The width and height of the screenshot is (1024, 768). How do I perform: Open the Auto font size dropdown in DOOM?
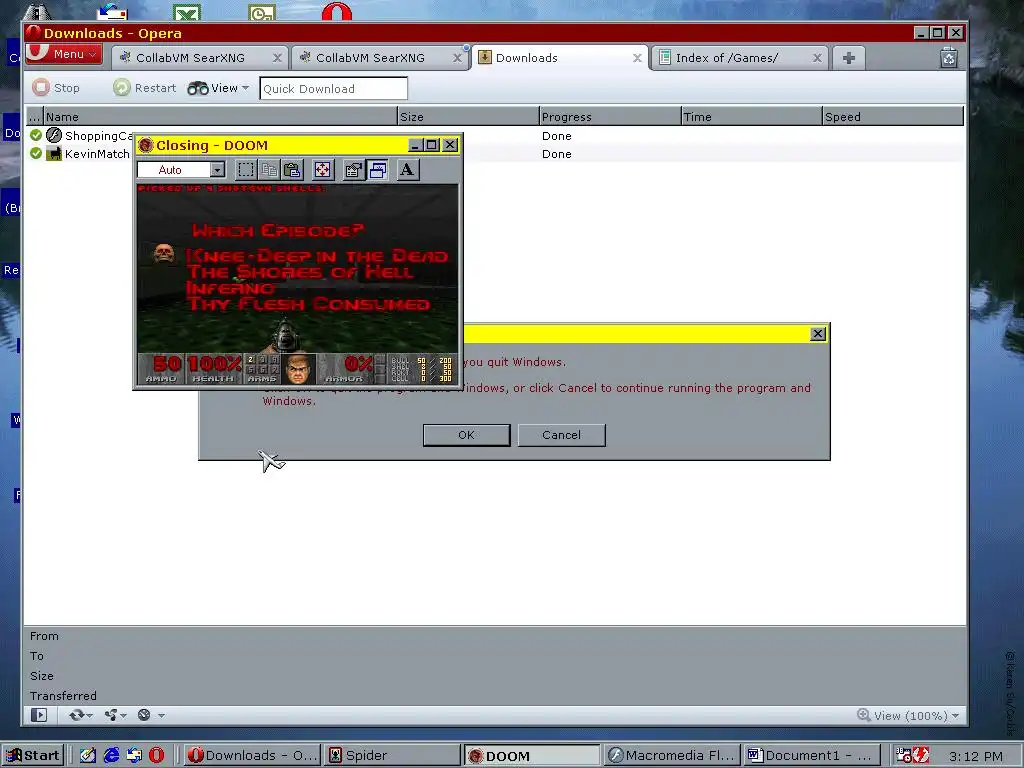tap(217, 170)
